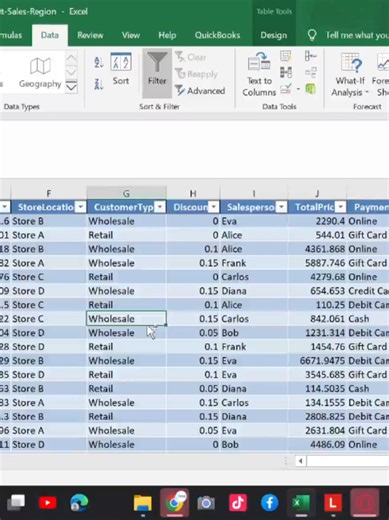Click the StoreLocation header cell

point(49,207)
